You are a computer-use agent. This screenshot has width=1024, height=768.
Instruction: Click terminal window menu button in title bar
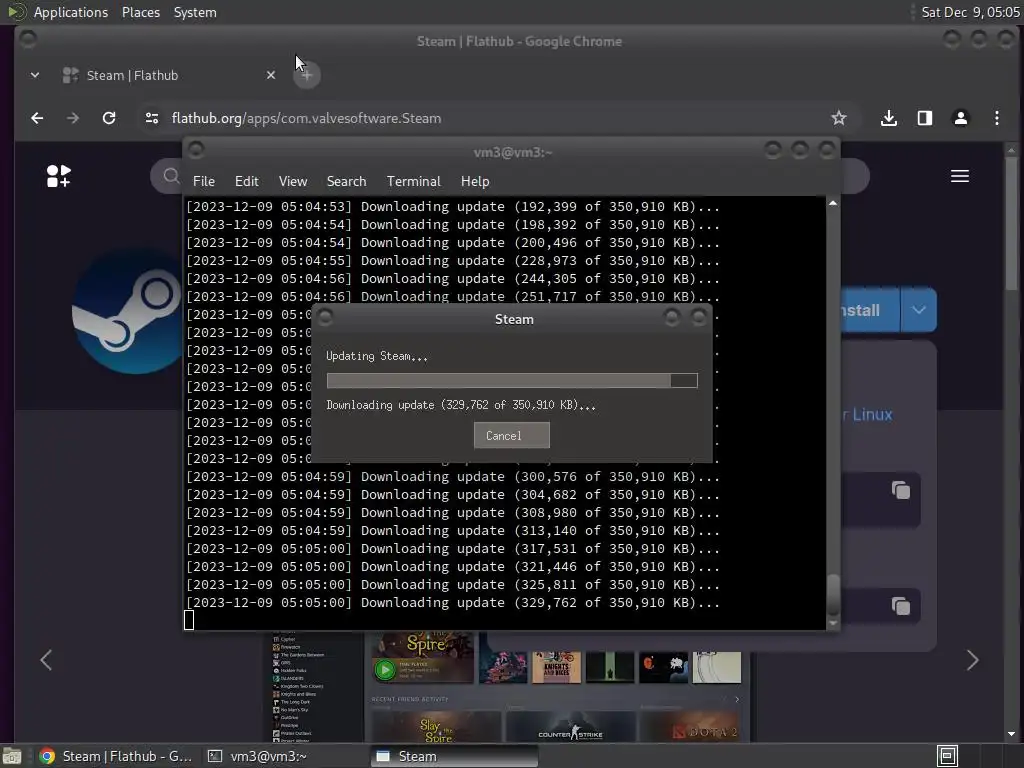[x=196, y=150]
